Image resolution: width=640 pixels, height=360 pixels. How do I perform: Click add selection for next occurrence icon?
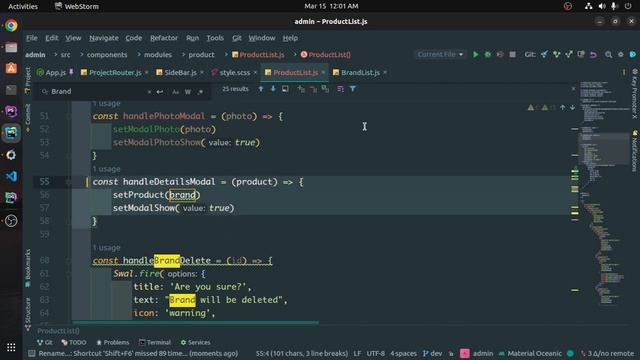click(301, 89)
